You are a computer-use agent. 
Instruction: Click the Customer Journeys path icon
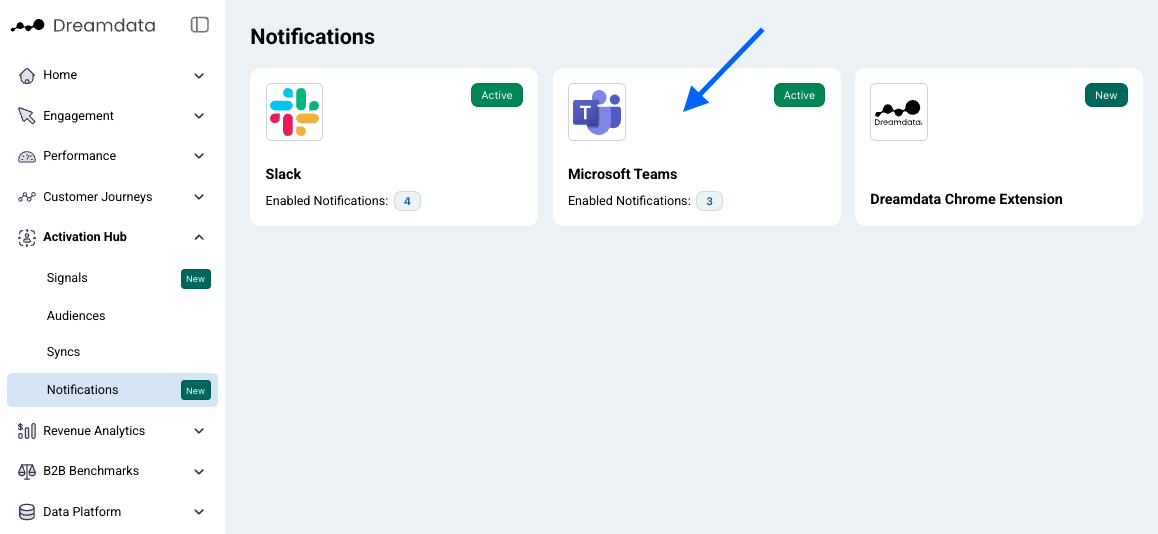27,196
